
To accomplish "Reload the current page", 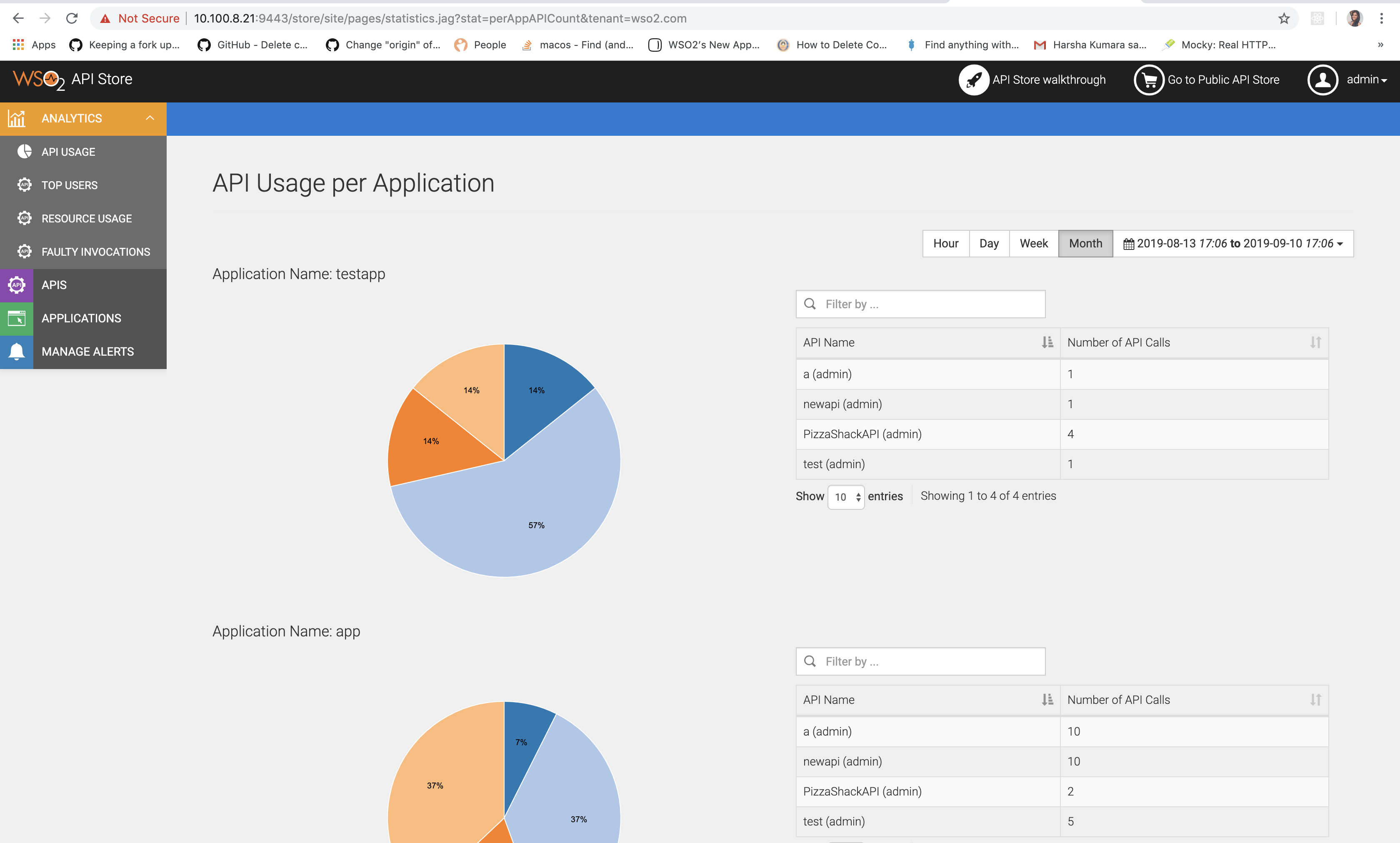I will (x=72, y=18).
